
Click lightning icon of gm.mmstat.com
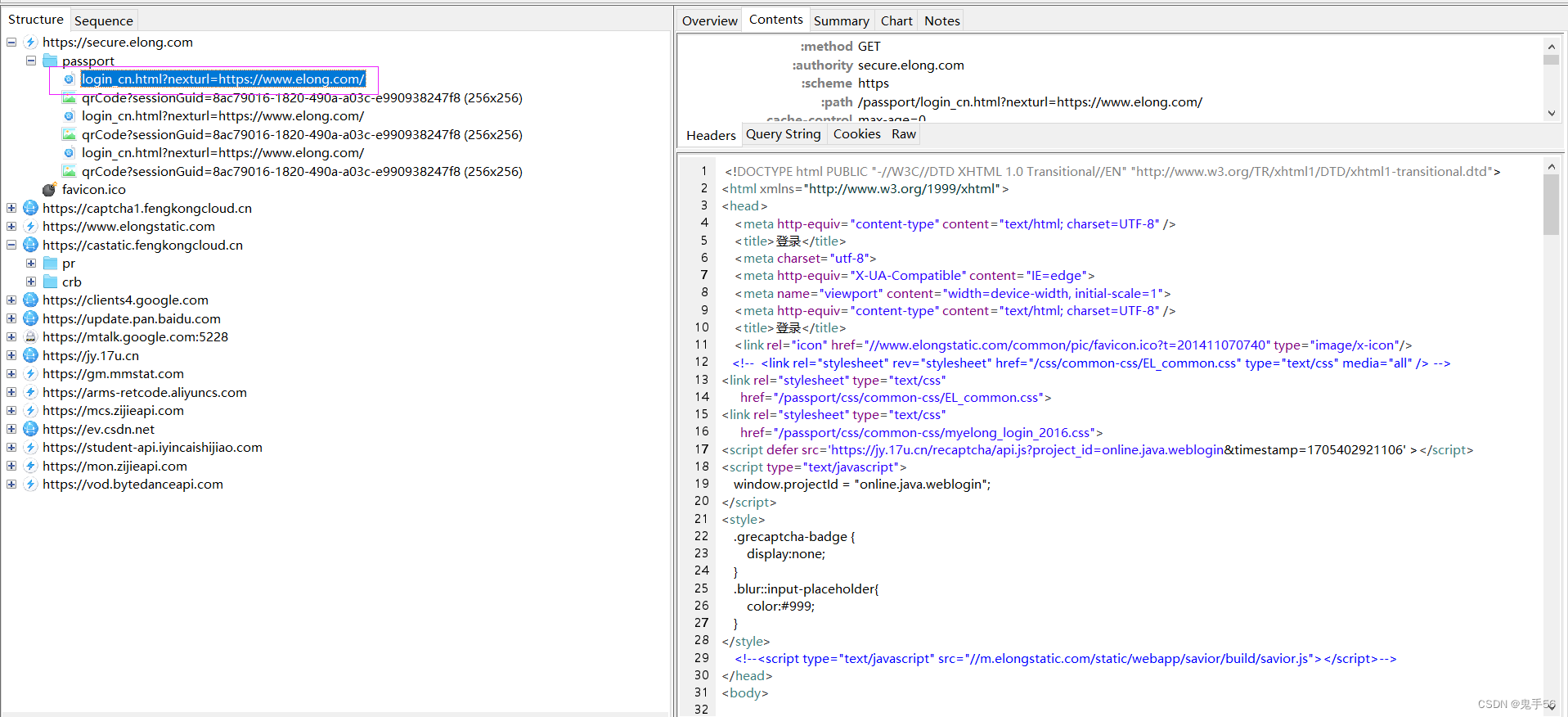pyautogui.click(x=31, y=374)
